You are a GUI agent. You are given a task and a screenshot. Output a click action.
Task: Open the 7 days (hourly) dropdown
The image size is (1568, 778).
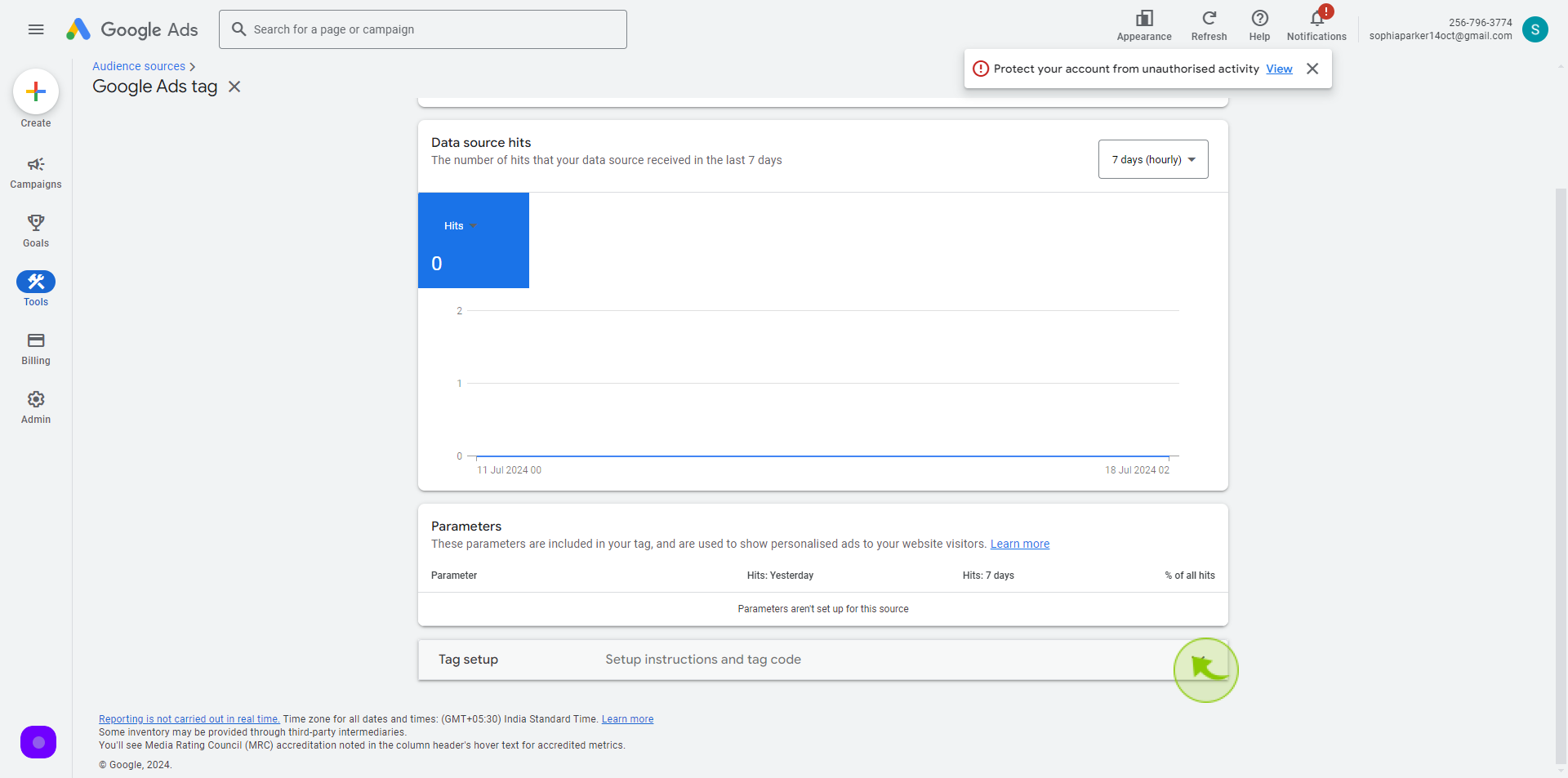pyautogui.click(x=1153, y=159)
